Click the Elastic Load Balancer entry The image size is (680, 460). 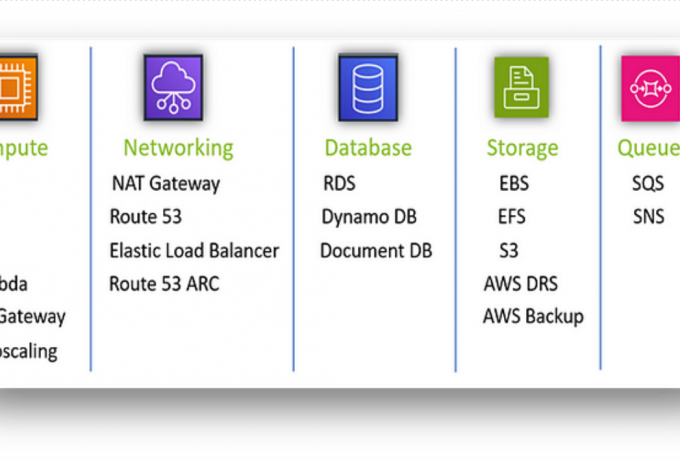click(194, 251)
